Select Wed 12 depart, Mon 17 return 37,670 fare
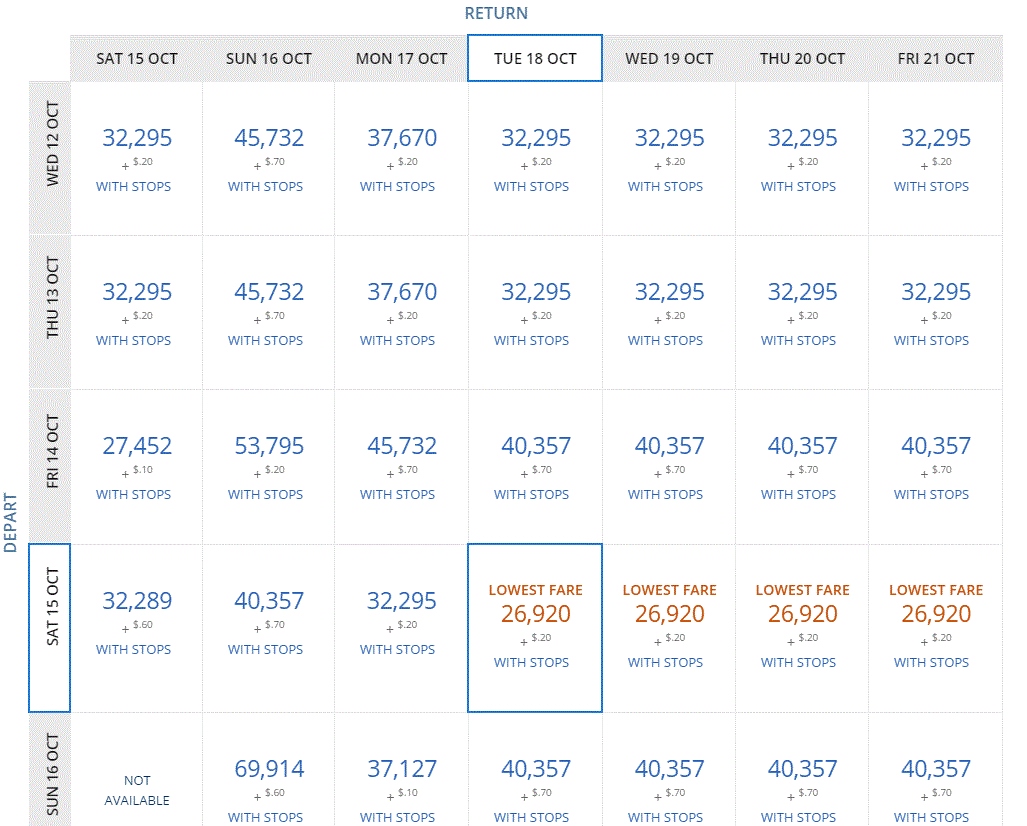 (x=401, y=138)
